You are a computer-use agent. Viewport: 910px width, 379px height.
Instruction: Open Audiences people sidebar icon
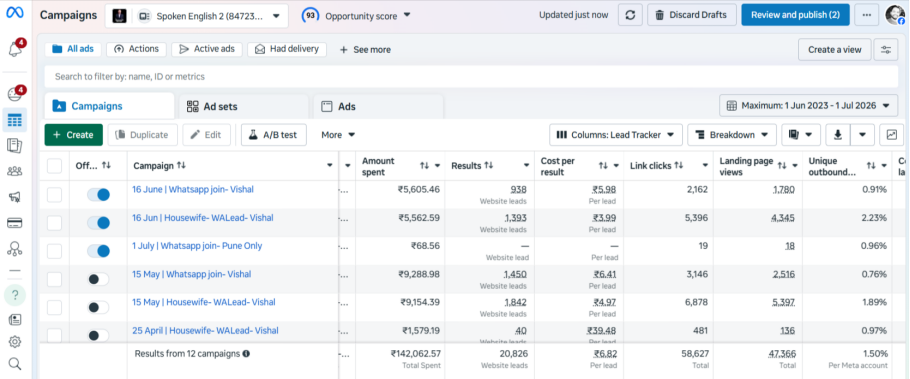pyautogui.click(x=15, y=171)
